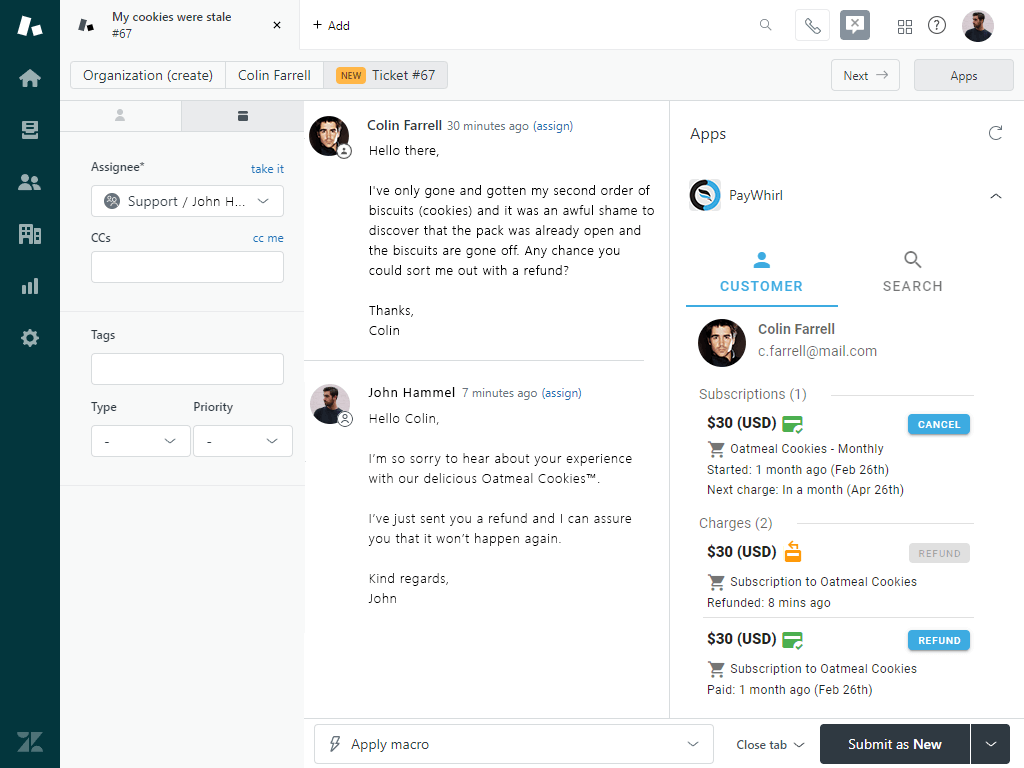Open the Customers icon in sidebar
This screenshot has height=768, width=1024.
[30, 182]
